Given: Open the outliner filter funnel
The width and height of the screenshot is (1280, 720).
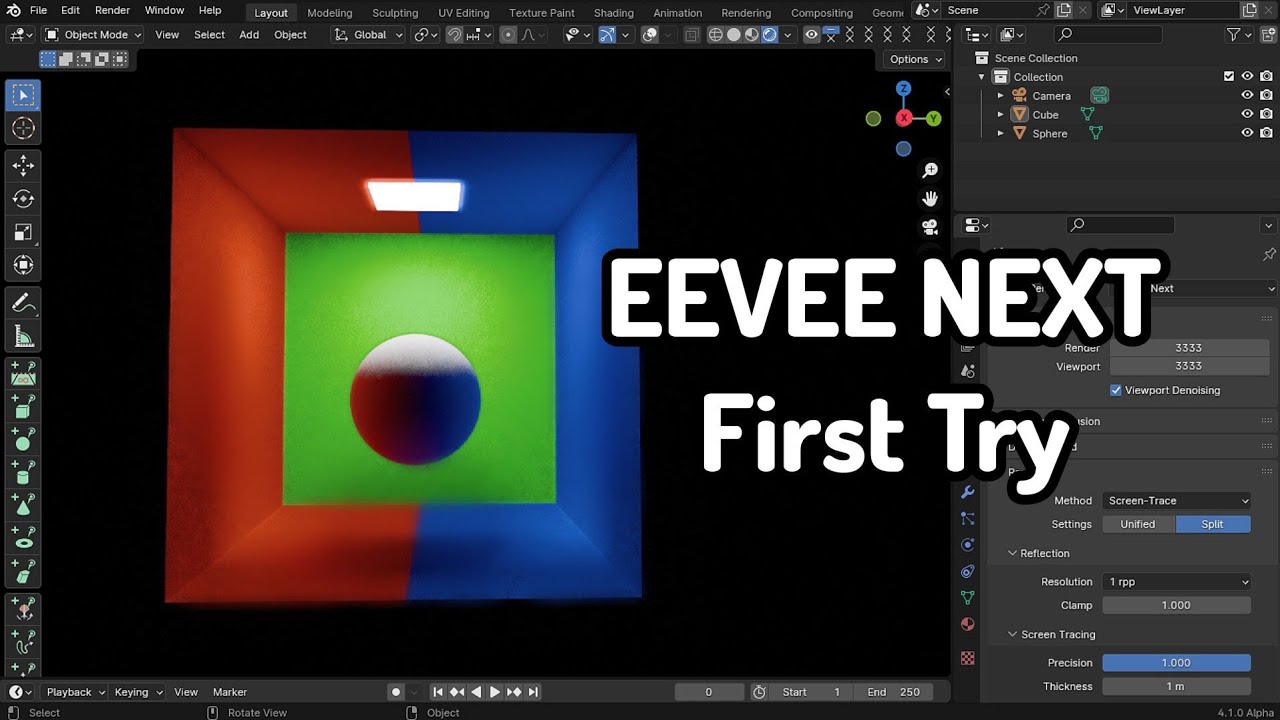Looking at the screenshot, I should point(1234,35).
